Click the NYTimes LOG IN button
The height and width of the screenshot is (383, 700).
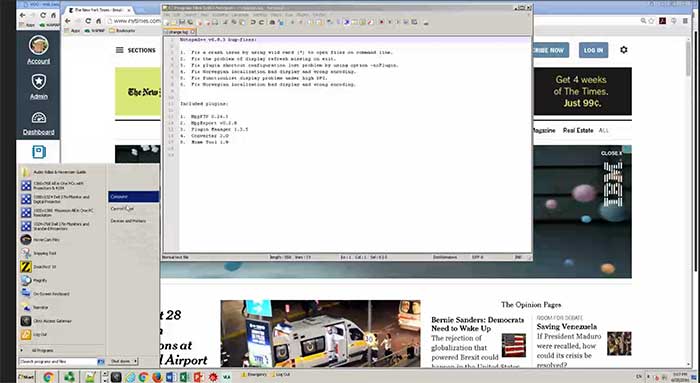[x=593, y=50]
